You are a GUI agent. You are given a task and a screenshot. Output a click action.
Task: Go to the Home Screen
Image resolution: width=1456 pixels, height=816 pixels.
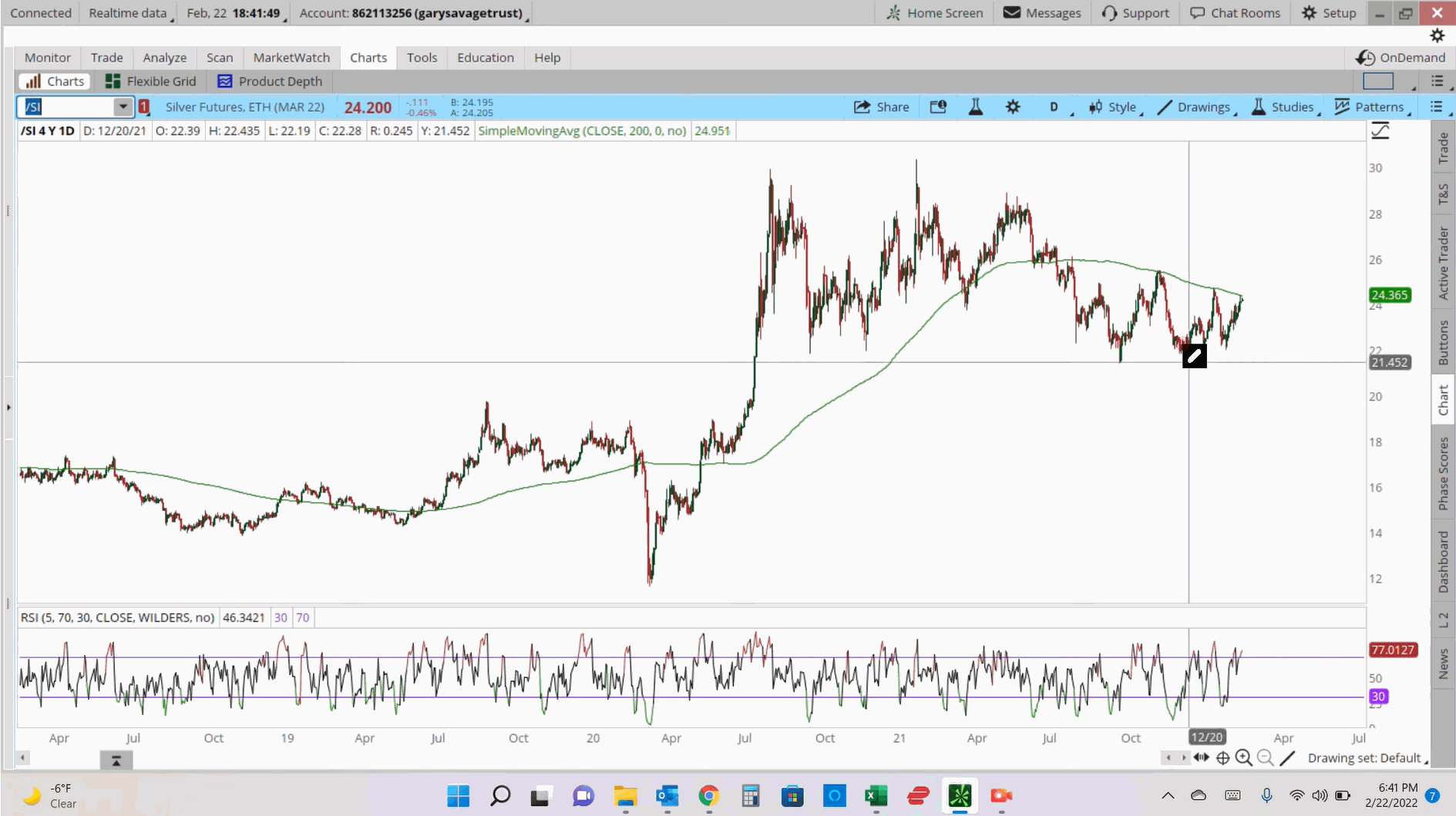click(934, 12)
